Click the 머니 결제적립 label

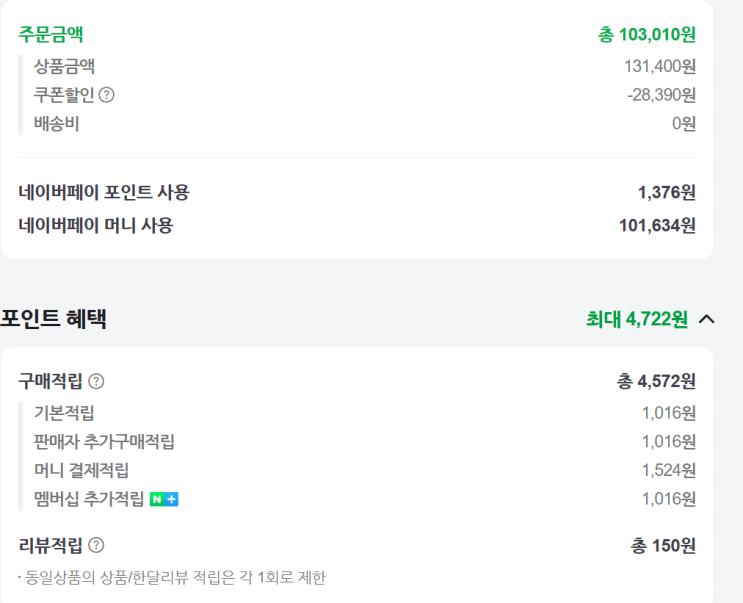tap(81, 470)
